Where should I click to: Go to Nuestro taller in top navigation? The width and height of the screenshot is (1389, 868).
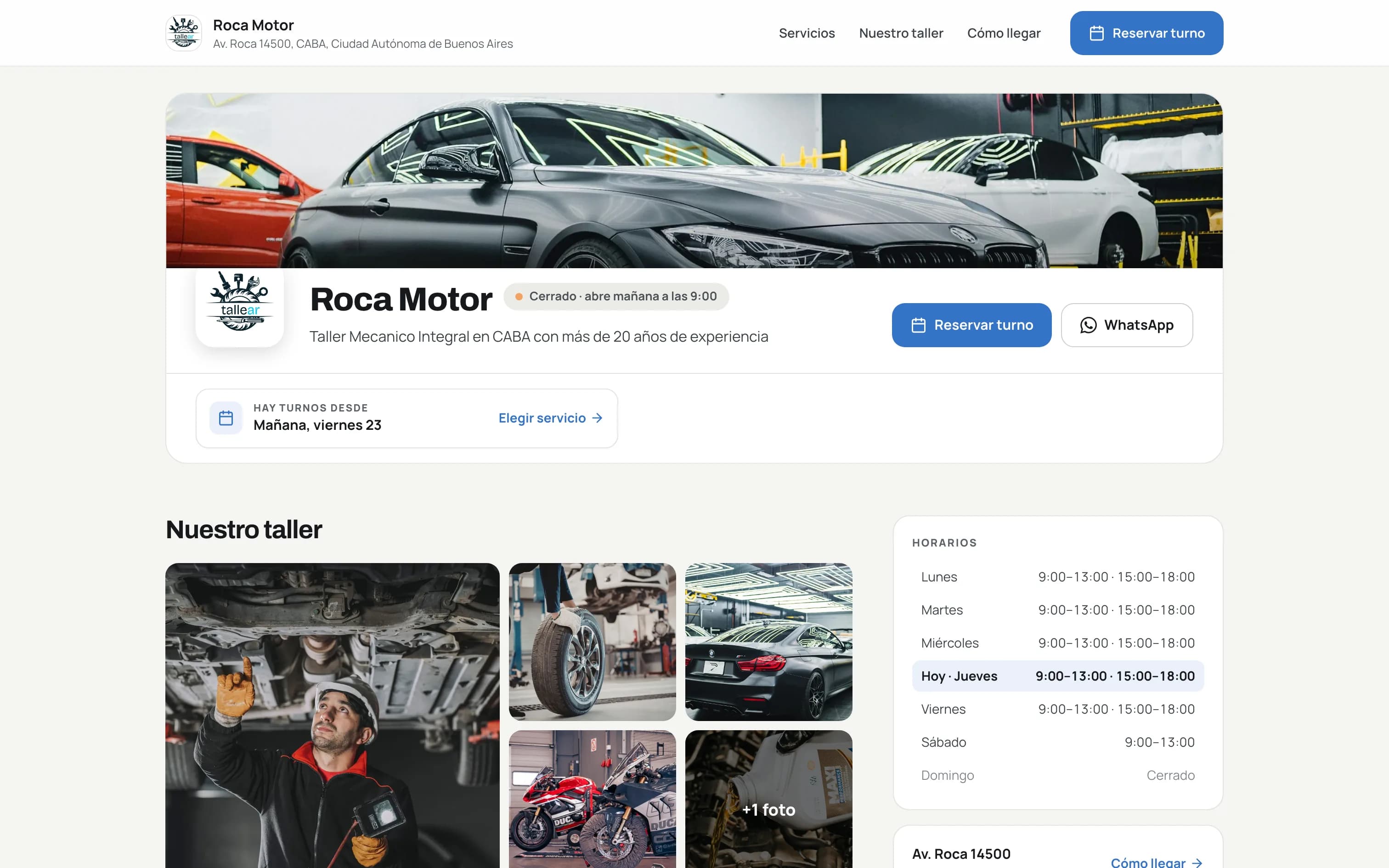[901, 33]
